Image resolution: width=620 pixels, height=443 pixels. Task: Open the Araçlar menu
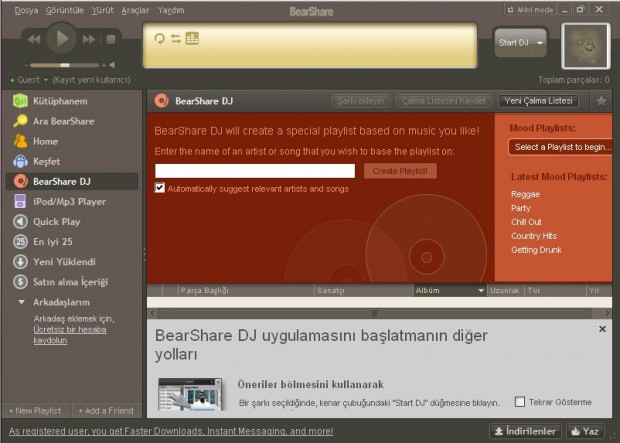coord(135,10)
